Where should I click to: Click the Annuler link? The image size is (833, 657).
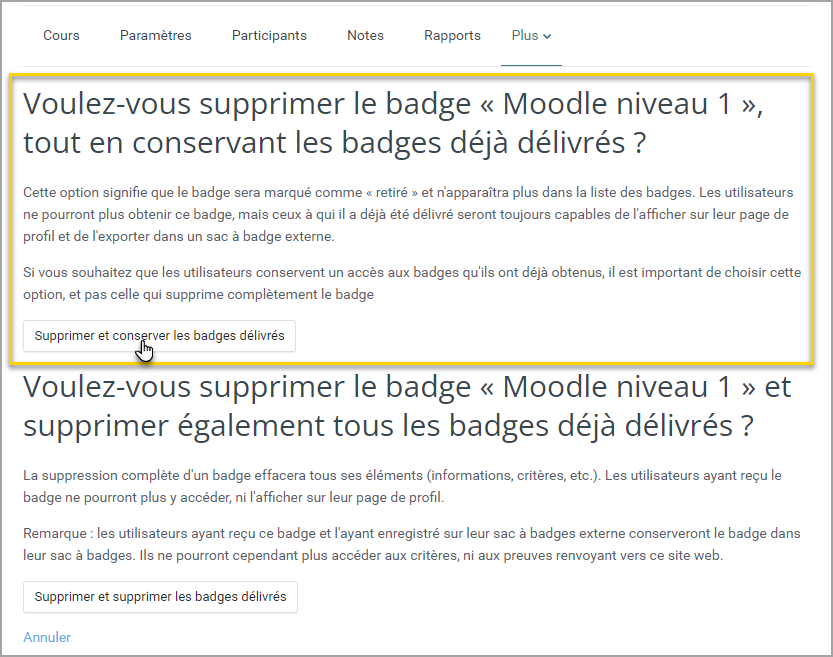pos(47,637)
